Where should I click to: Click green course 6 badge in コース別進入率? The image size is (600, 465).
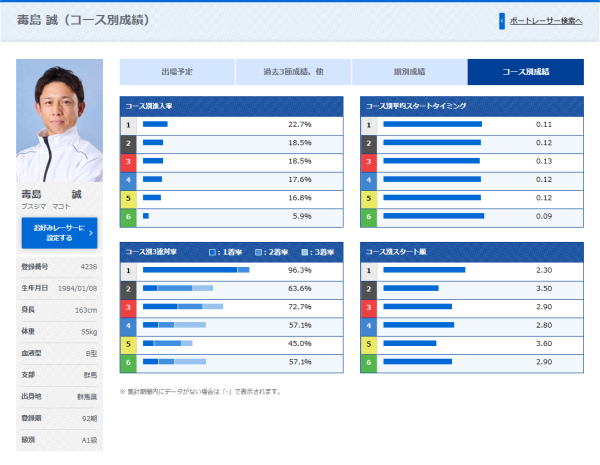click(x=129, y=217)
